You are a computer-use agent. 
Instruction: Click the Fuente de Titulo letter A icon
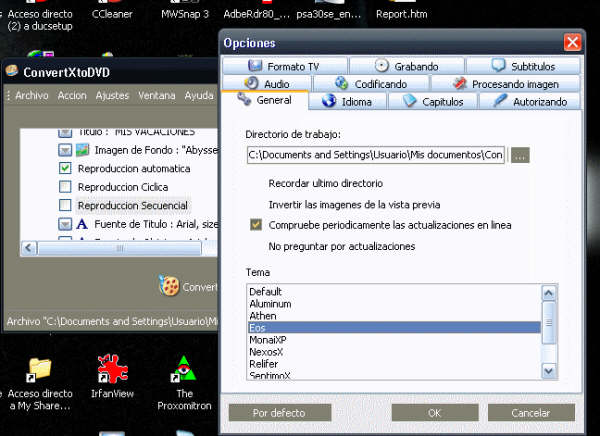point(82,224)
